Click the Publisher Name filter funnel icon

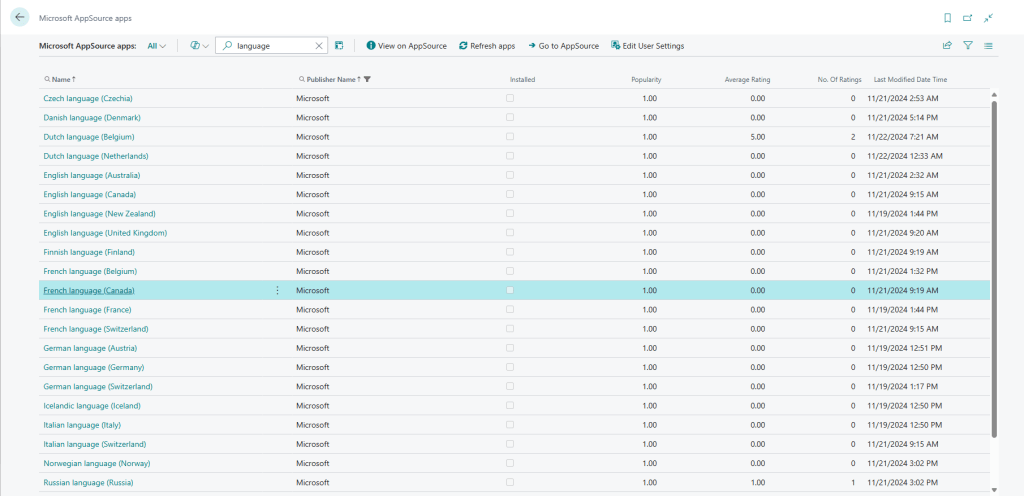coord(368,79)
